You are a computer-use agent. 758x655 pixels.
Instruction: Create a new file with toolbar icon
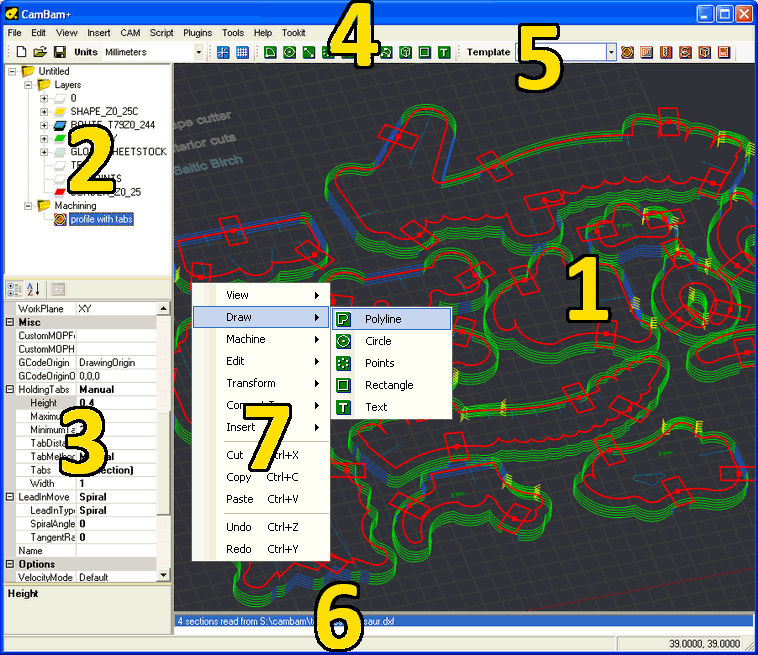pos(21,52)
